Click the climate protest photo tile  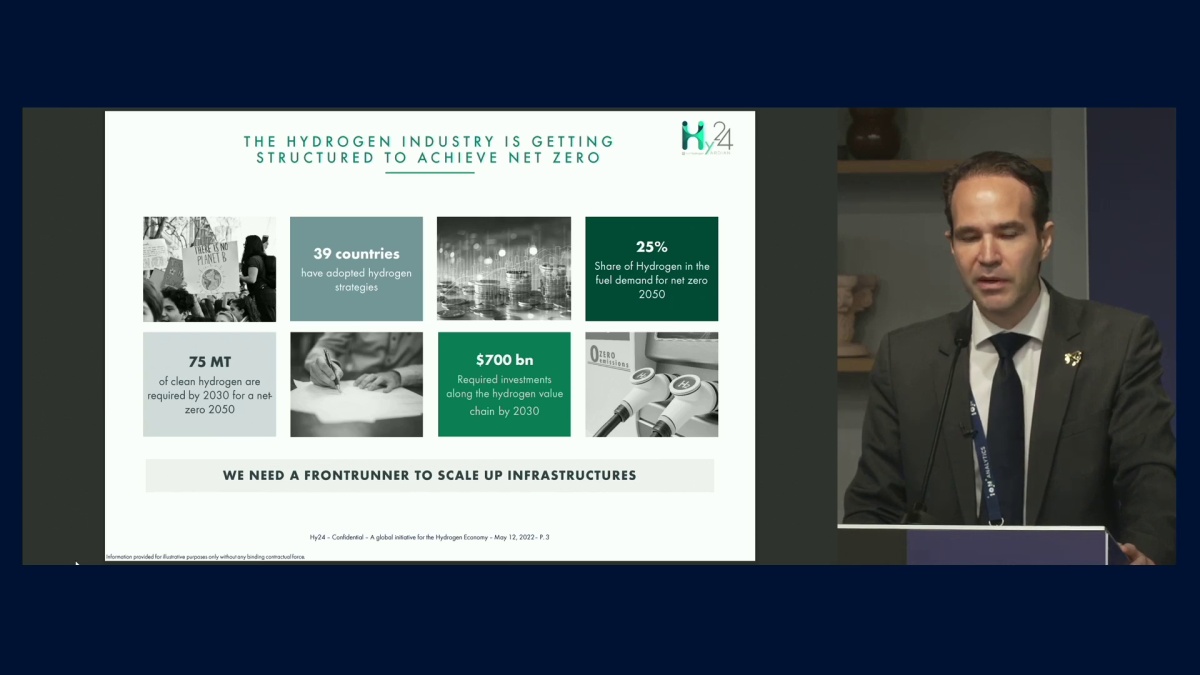click(x=209, y=269)
